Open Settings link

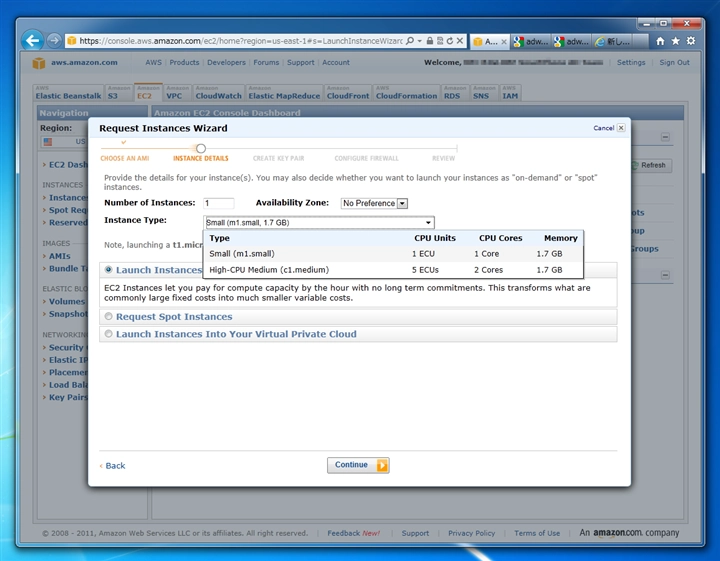tap(631, 62)
